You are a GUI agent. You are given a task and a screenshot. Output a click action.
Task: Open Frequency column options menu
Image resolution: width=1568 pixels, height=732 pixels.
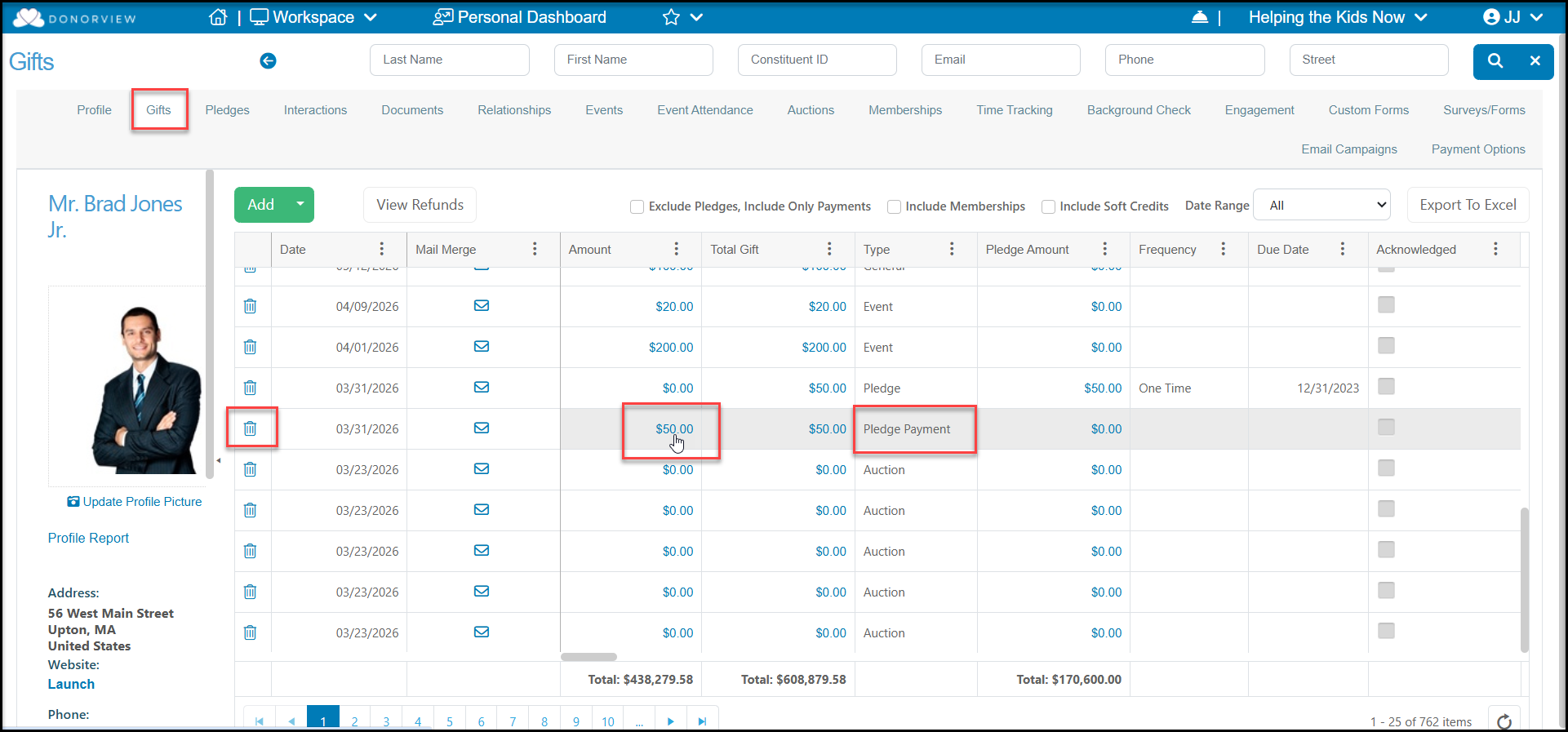coord(1223,249)
